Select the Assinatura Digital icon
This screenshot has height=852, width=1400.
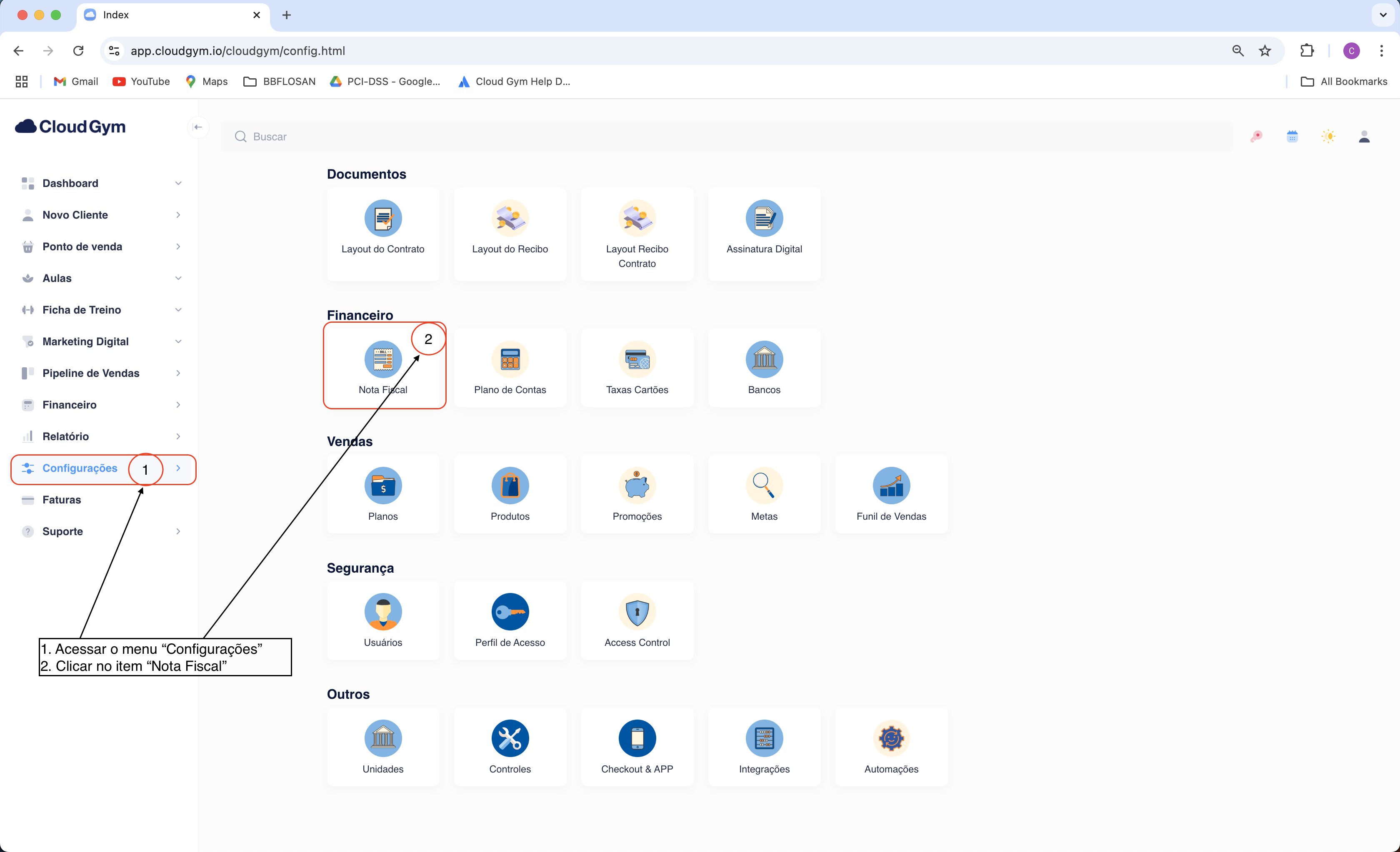764,218
